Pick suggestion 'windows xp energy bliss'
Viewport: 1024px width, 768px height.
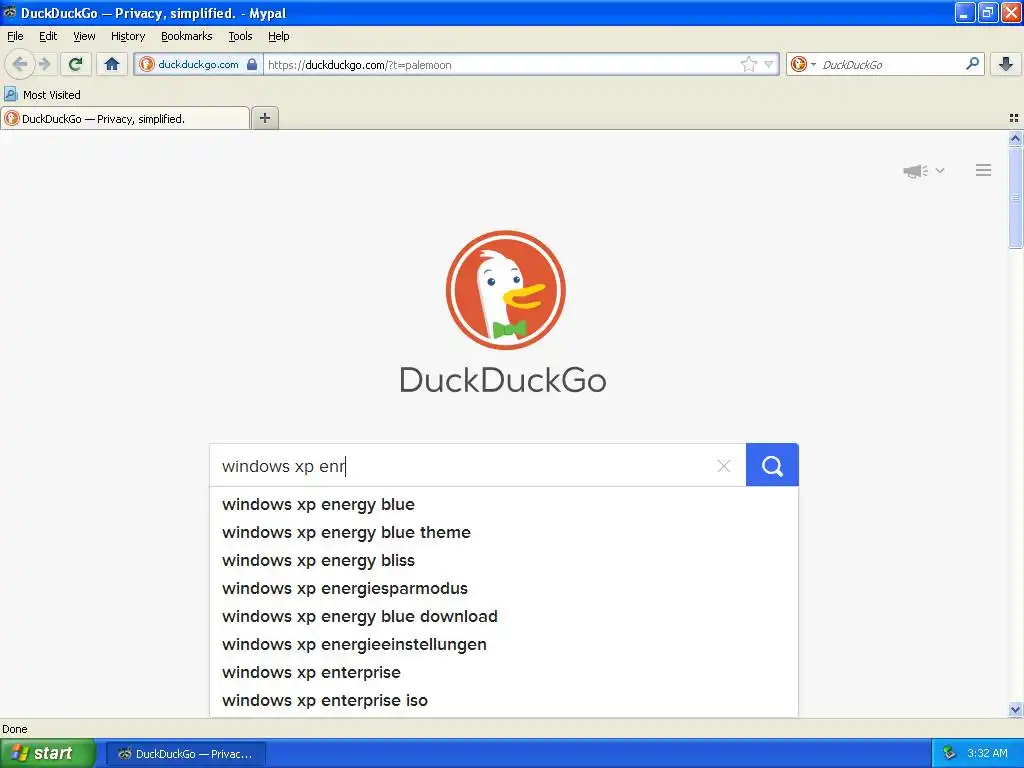[504, 560]
